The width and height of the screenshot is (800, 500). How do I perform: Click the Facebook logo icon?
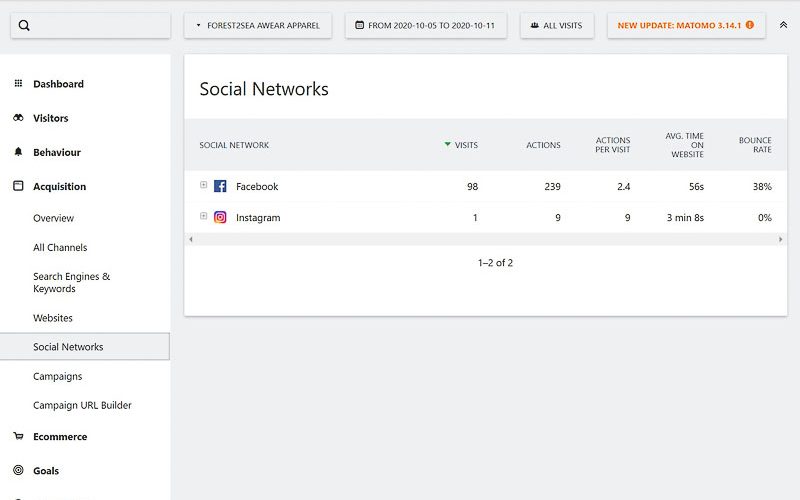220,186
